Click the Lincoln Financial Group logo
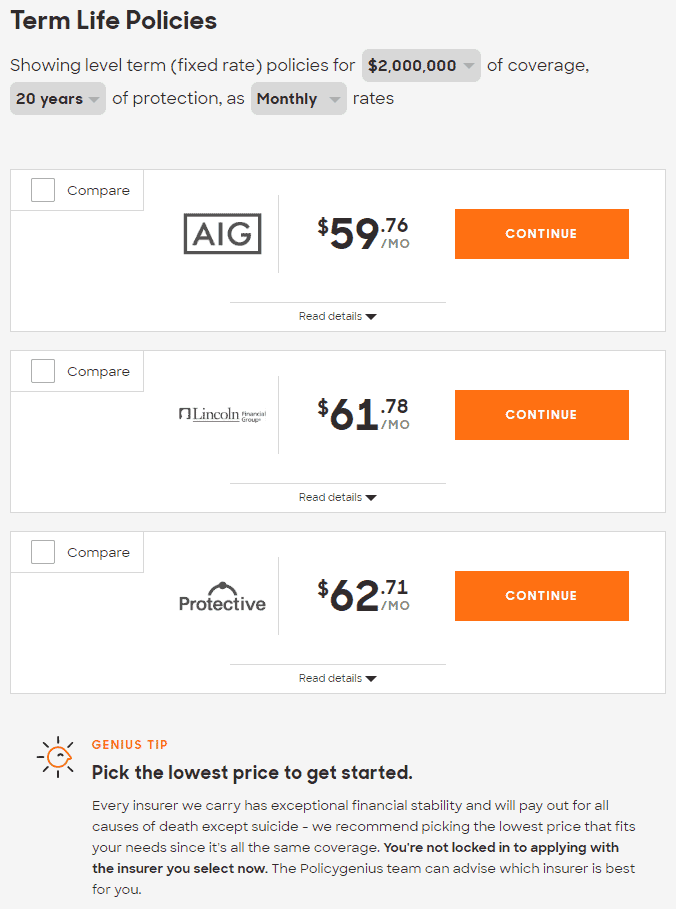The image size is (676, 909). point(223,415)
